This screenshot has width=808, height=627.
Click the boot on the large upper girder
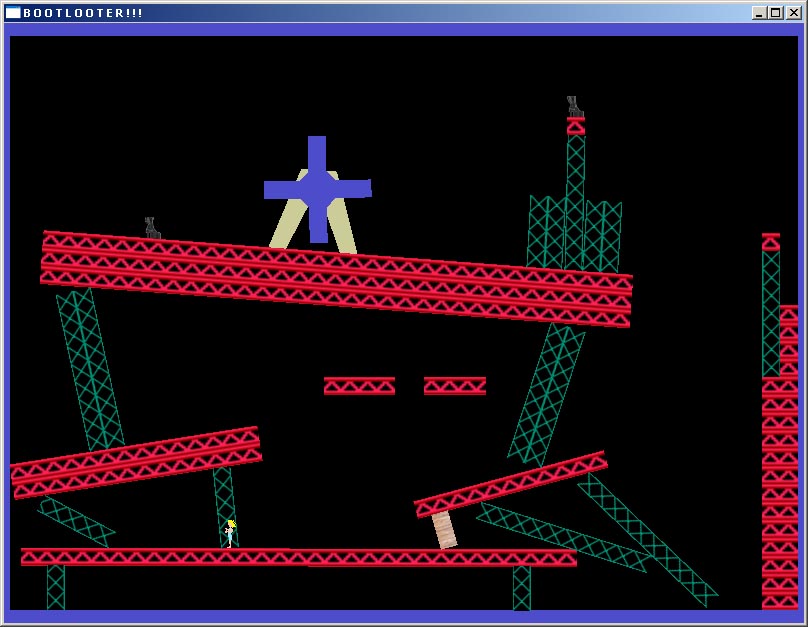152,228
